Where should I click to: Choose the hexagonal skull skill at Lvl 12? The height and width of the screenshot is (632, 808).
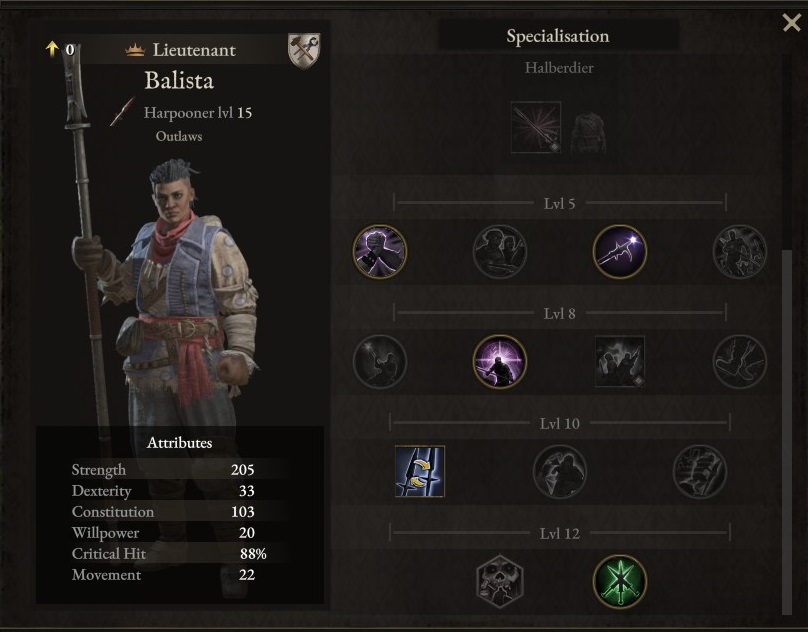(499, 581)
